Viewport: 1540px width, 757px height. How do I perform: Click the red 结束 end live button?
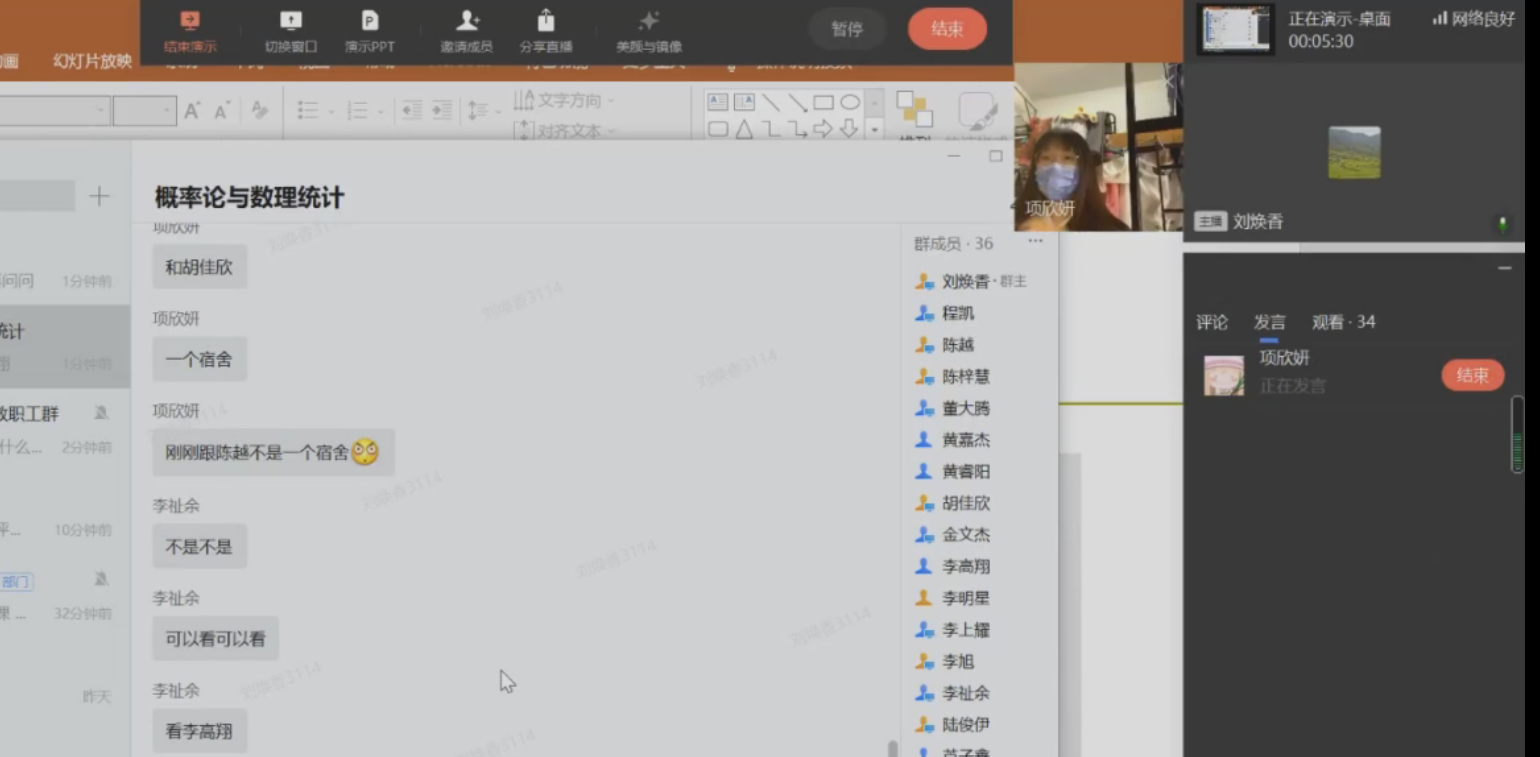[x=946, y=29]
